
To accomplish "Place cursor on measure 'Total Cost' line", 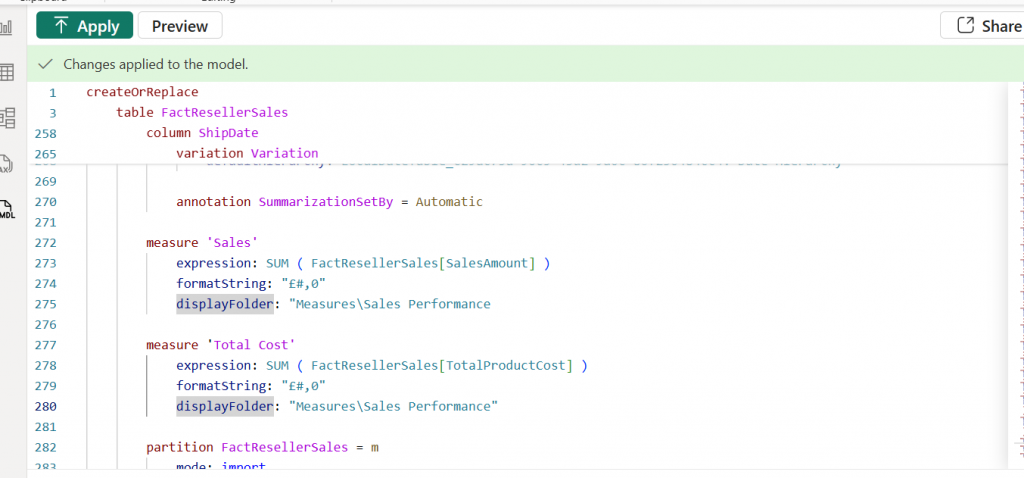I will (x=220, y=345).
